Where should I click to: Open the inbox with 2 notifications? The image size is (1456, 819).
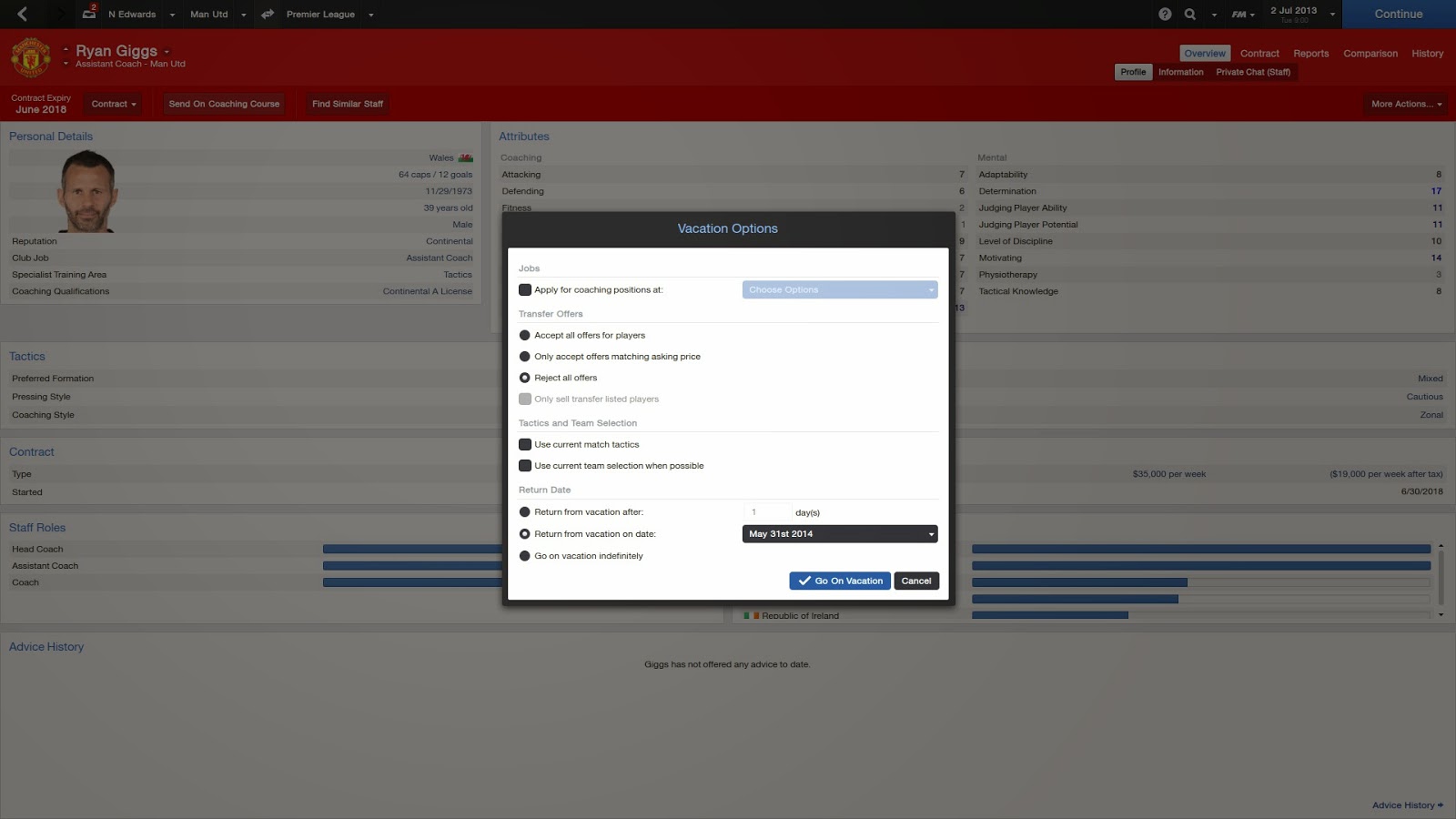point(89,13)
